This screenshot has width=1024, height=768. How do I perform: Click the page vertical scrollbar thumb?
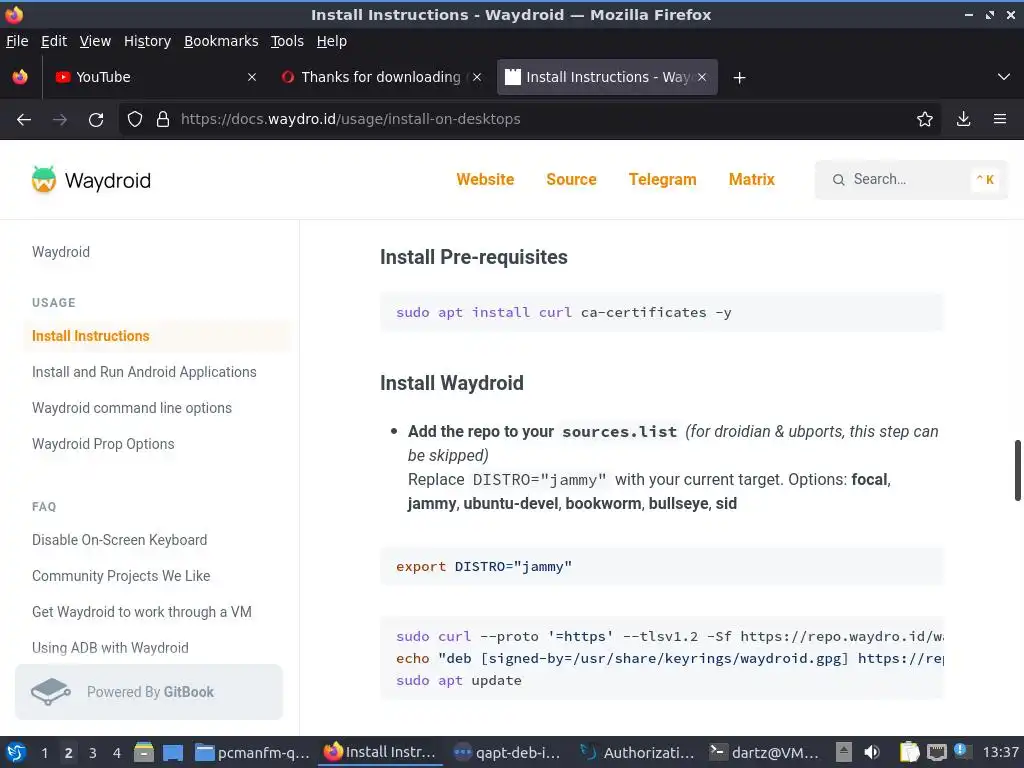[1017, 470]
